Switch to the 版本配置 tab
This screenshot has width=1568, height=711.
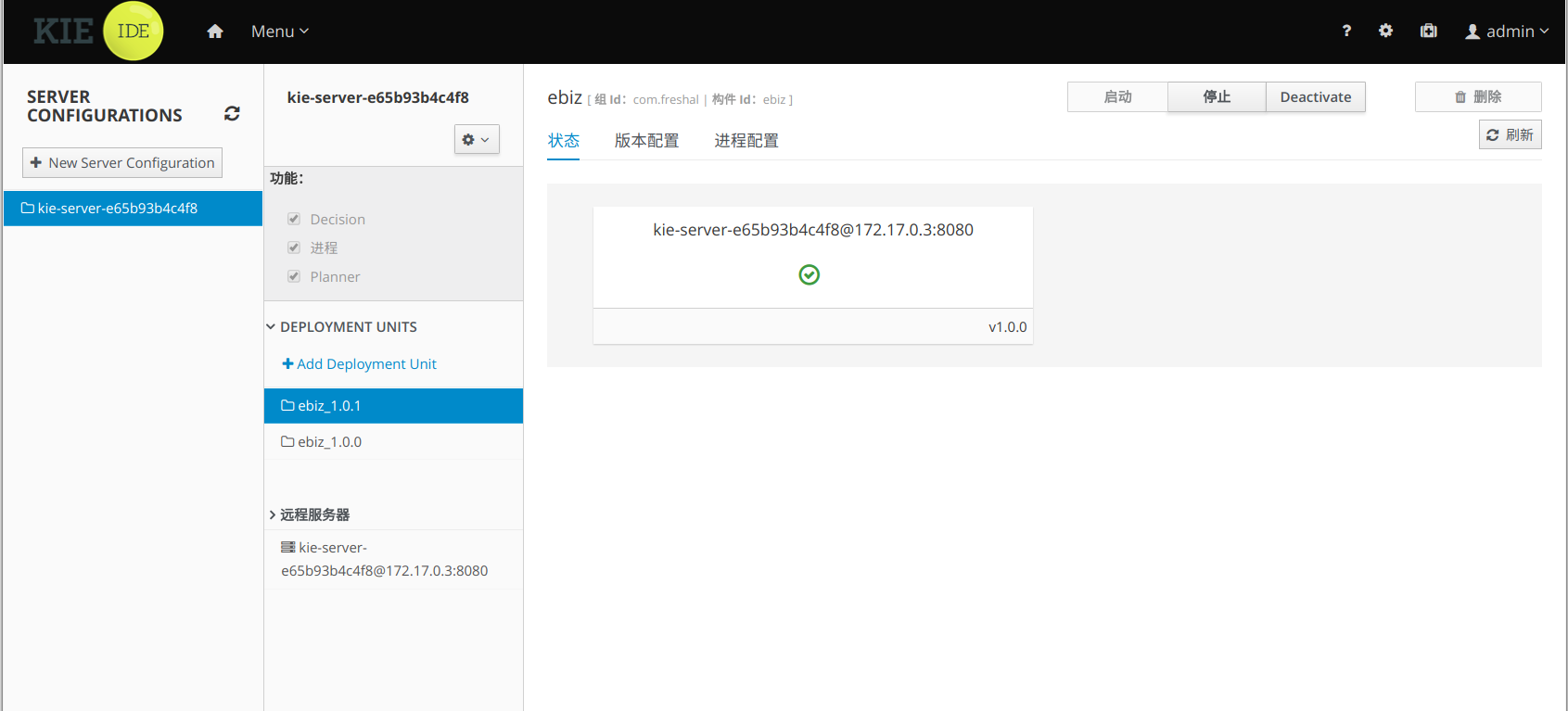(x=646, y=141)
